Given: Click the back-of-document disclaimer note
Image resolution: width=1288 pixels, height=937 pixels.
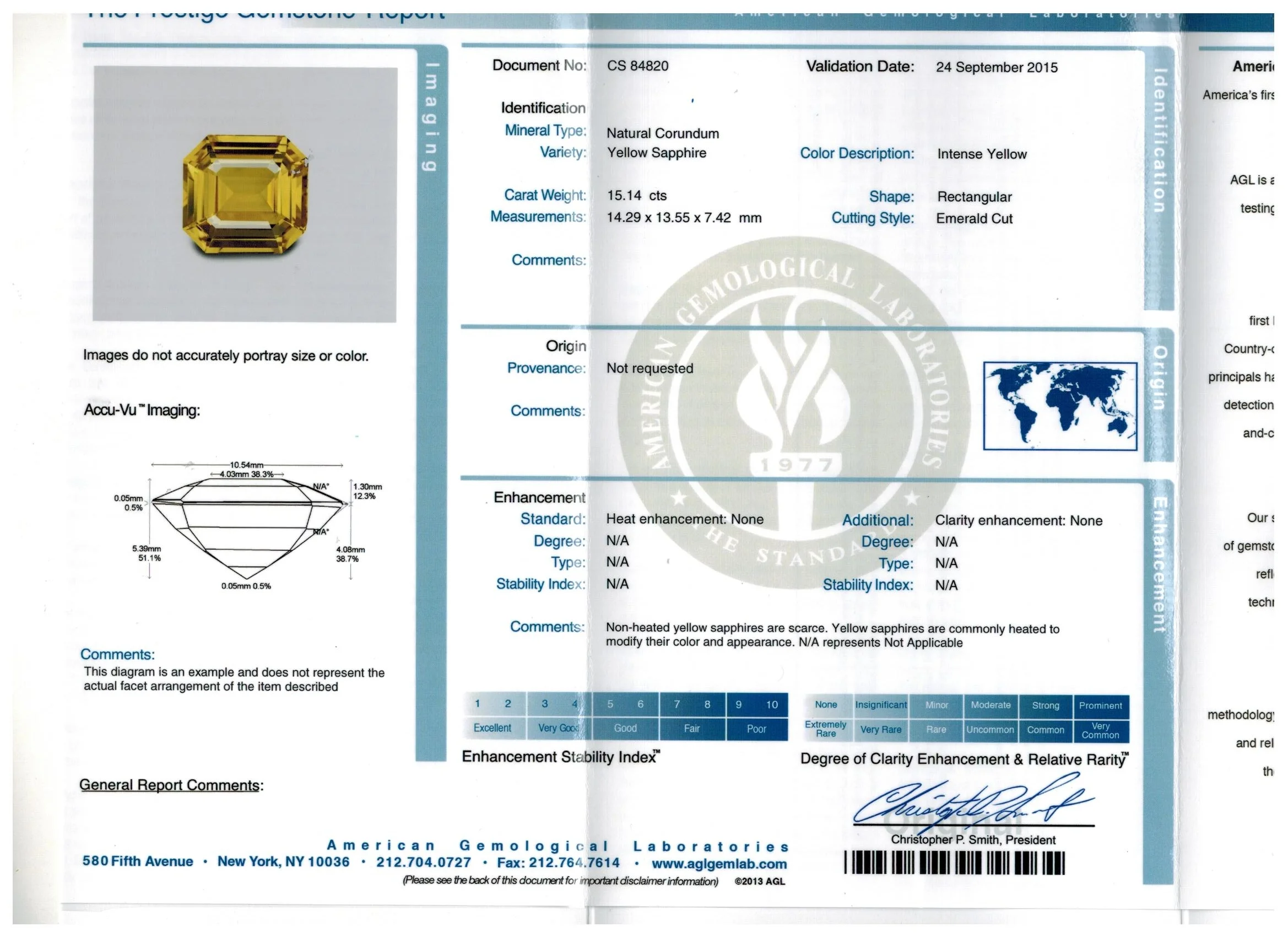Looking at the screenshot, I should click(560, 882).
